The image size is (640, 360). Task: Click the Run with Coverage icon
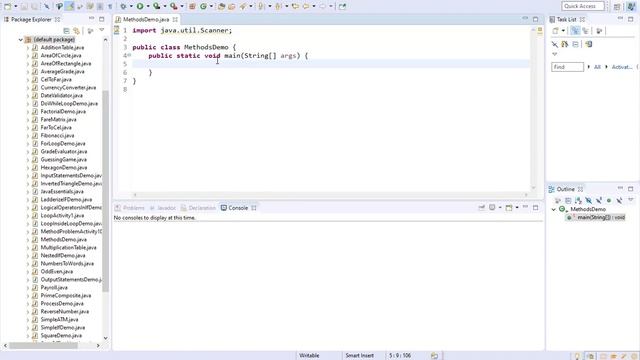pyautogui.click(x=157, y=6)
